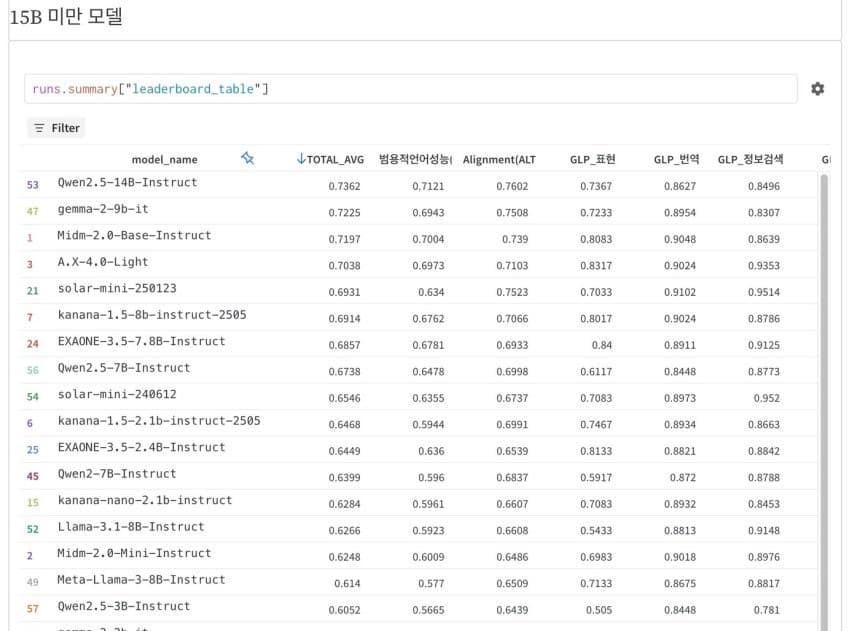The image size is (852, 631).
Task: Click the sort arrow on TOTAL_AVG
Action: pos(300,159)
